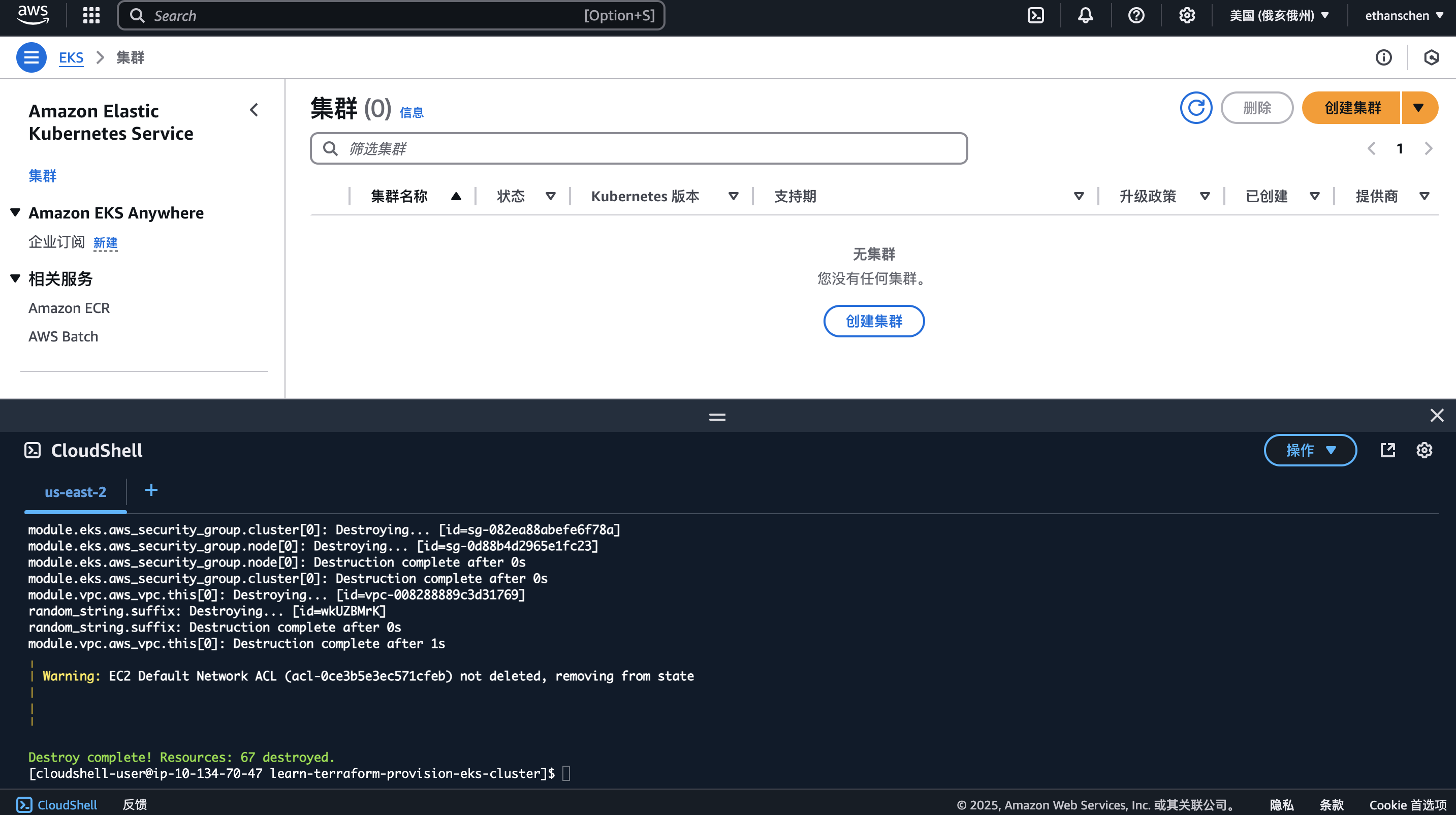The image size is (1456, 815).
Task: Open the 创建集群 button dropdown arrow
Action: 1419,107
